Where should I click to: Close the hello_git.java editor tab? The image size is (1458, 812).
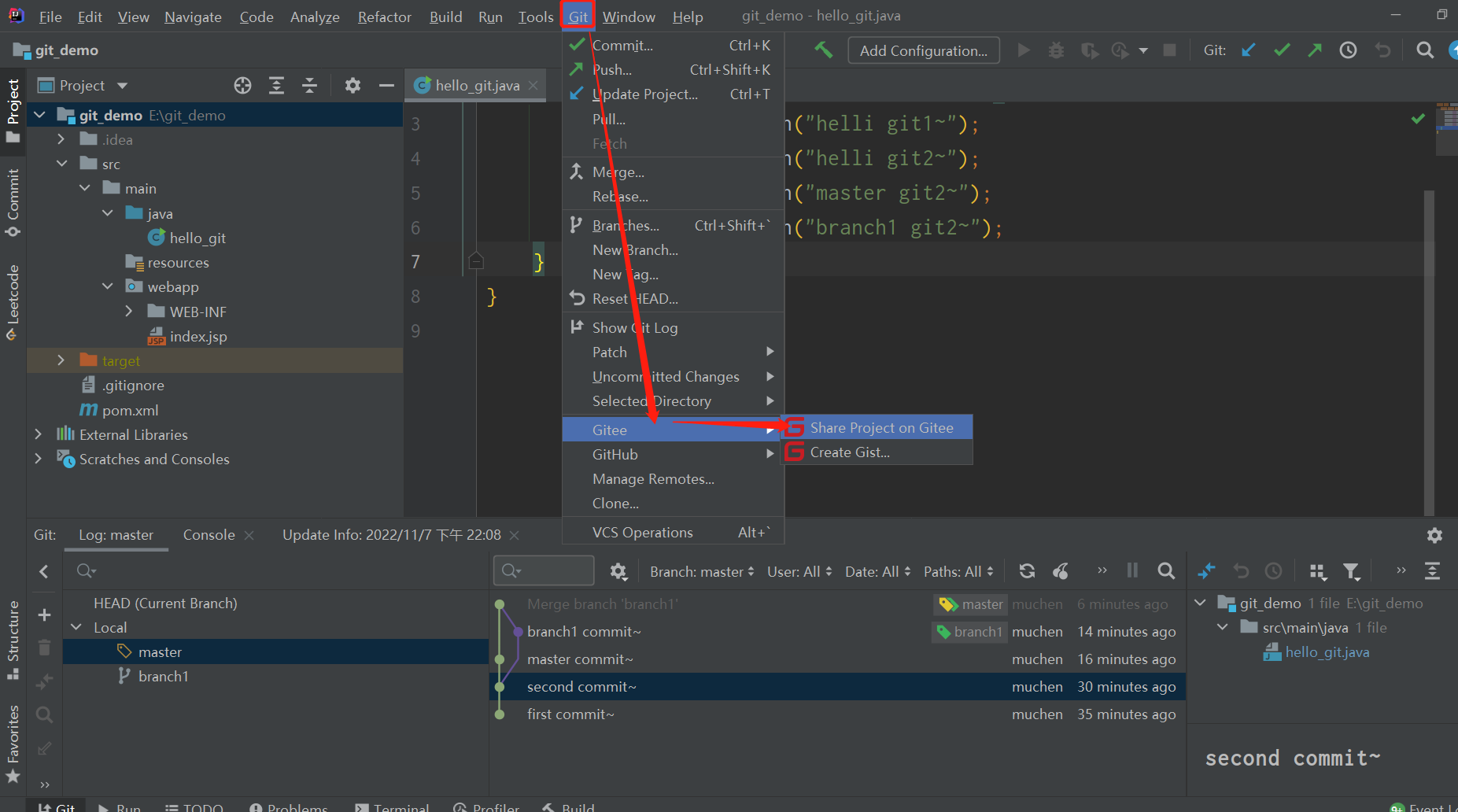tap(533, 85)
